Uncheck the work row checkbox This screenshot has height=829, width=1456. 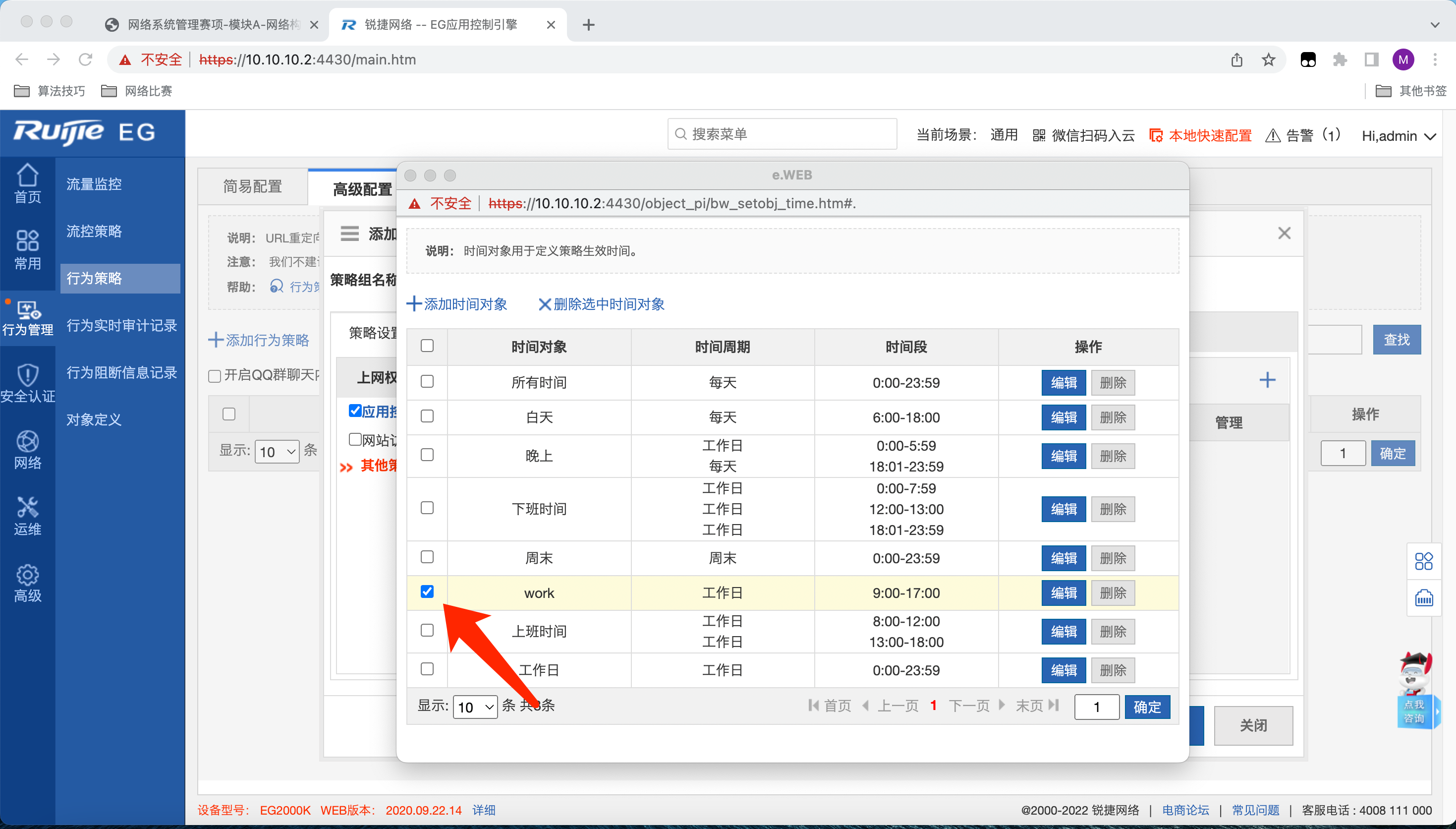pyautogui.click(x=427, y=592)
